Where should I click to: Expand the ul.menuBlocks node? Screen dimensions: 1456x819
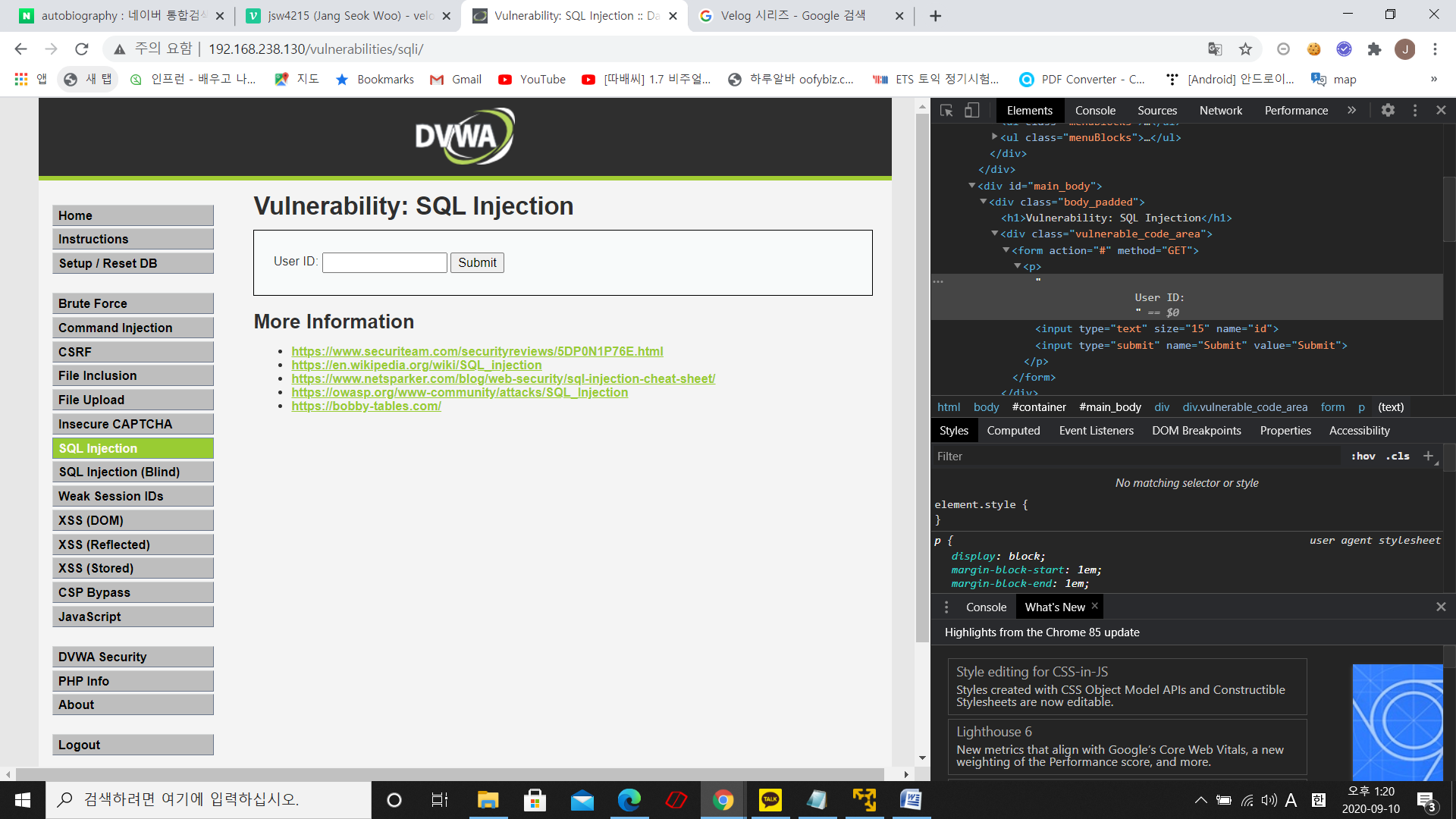point(994,137)
